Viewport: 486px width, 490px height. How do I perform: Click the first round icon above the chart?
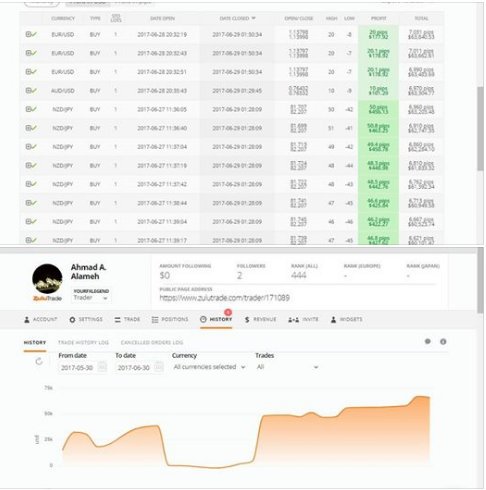point(428,341)
